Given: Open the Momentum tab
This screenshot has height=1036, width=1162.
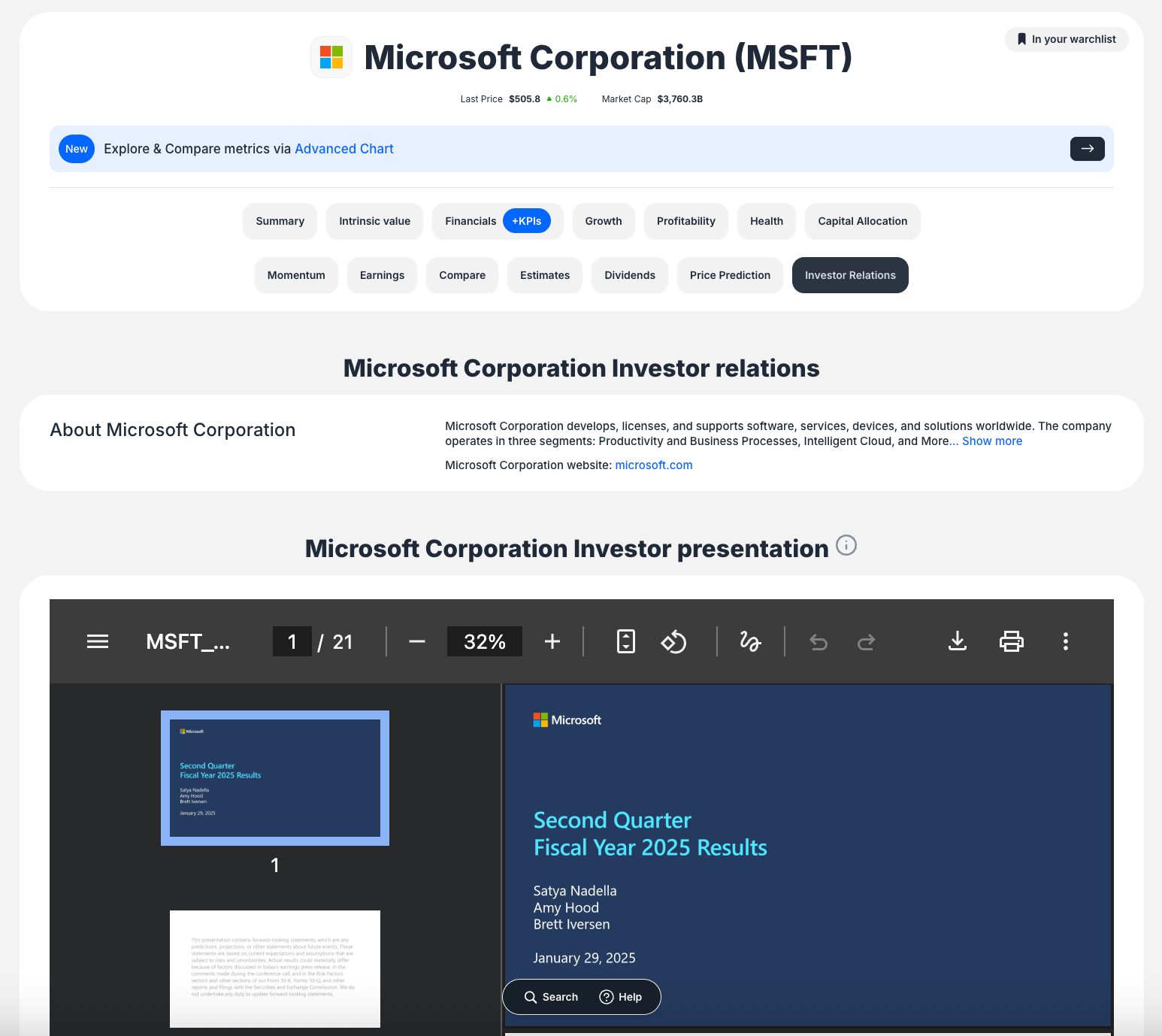Looking at the screenshot, I should [296, 275].
